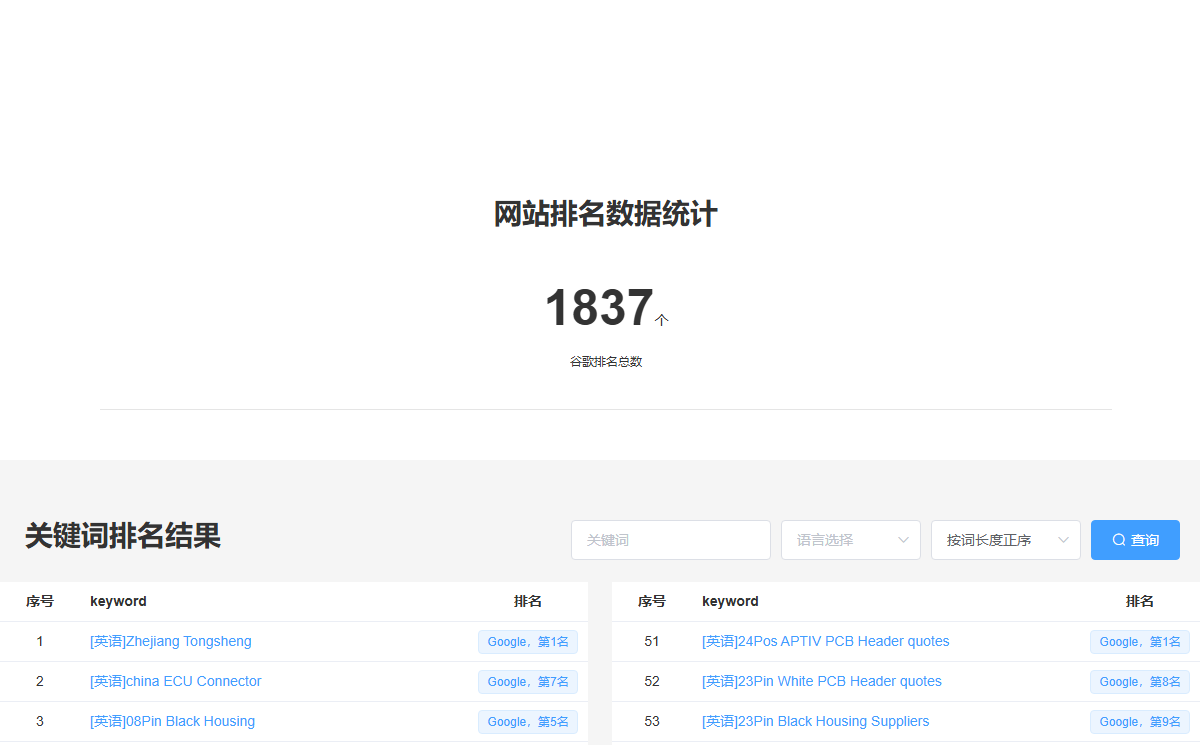This screenshot has width=1200, height=745.
Task: Click the search magnifier icon in 查询 button
Action: coord(1119,540)
